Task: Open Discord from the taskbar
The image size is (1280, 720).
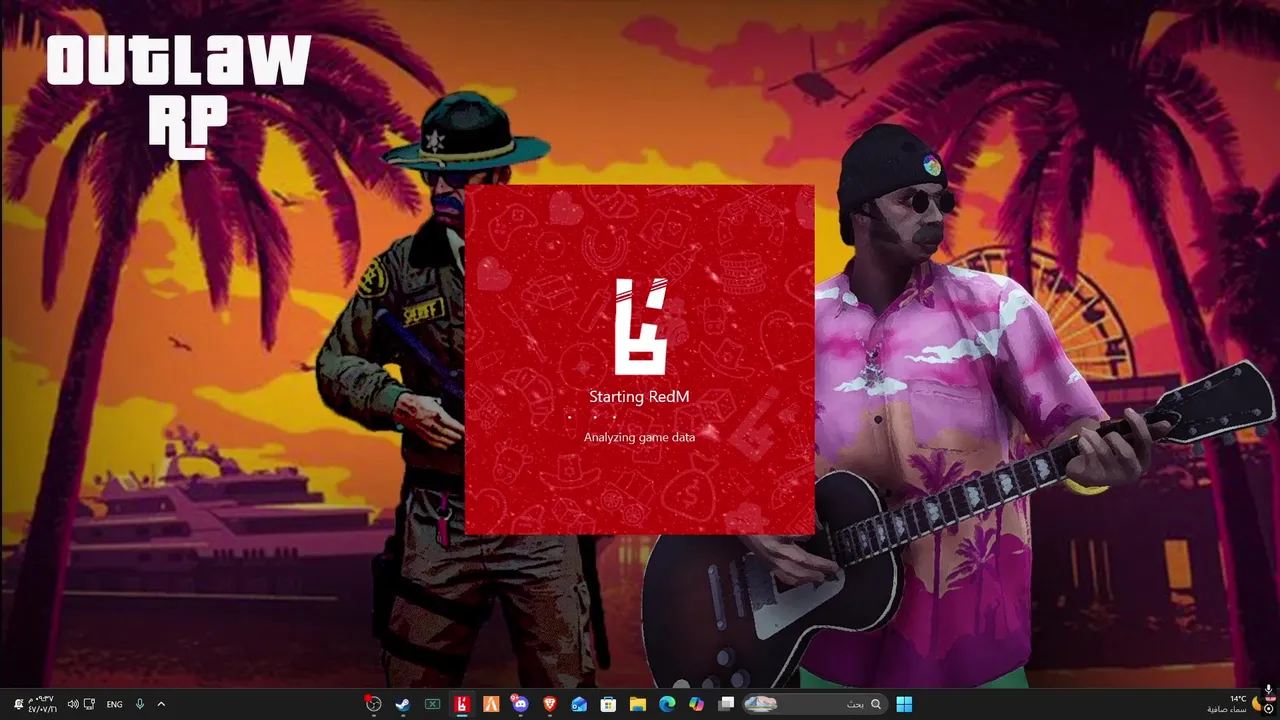Action: point(520,704)
